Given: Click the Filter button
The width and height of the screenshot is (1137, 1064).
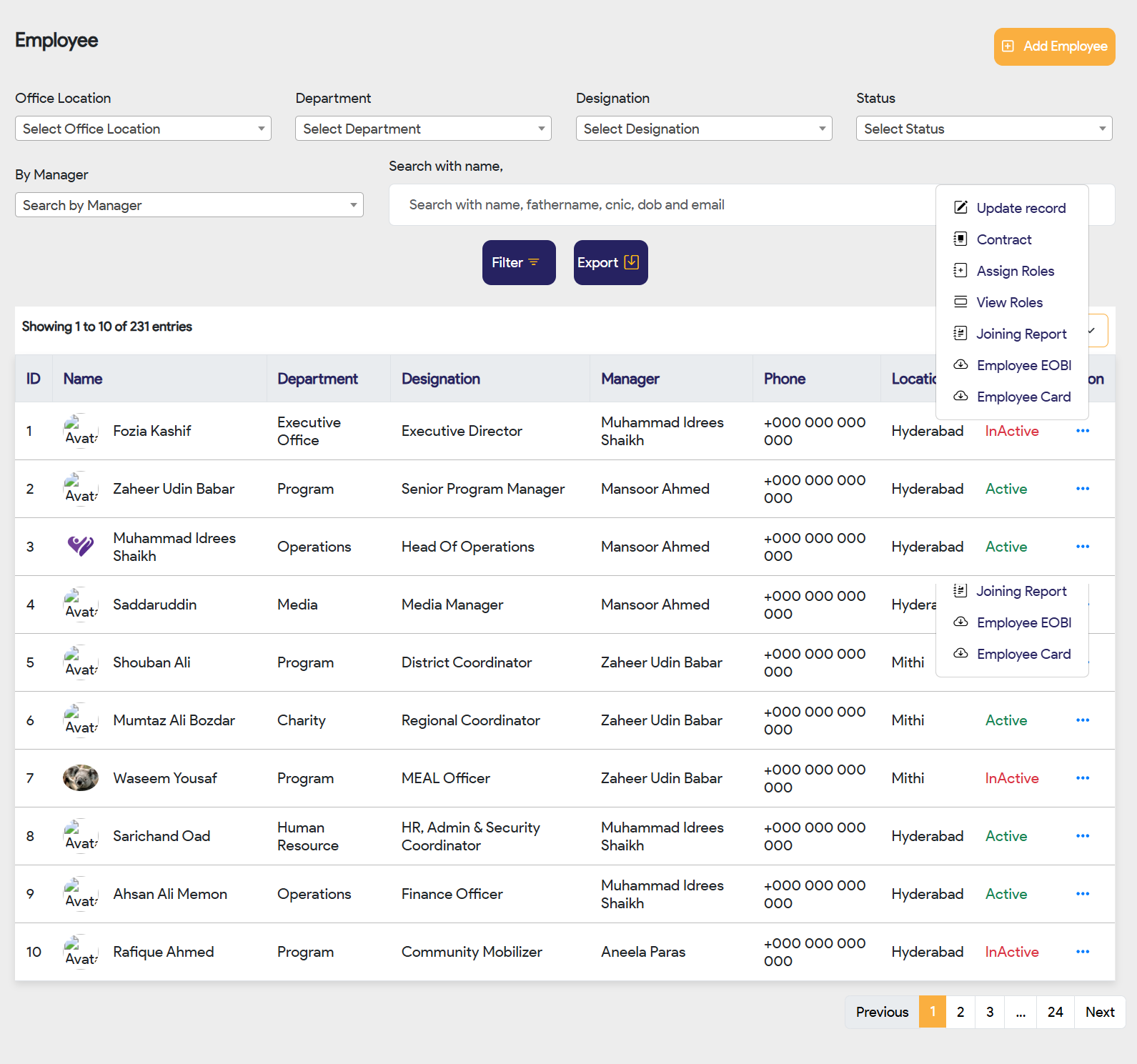Looking at the screenshot, I should point(518,262).
